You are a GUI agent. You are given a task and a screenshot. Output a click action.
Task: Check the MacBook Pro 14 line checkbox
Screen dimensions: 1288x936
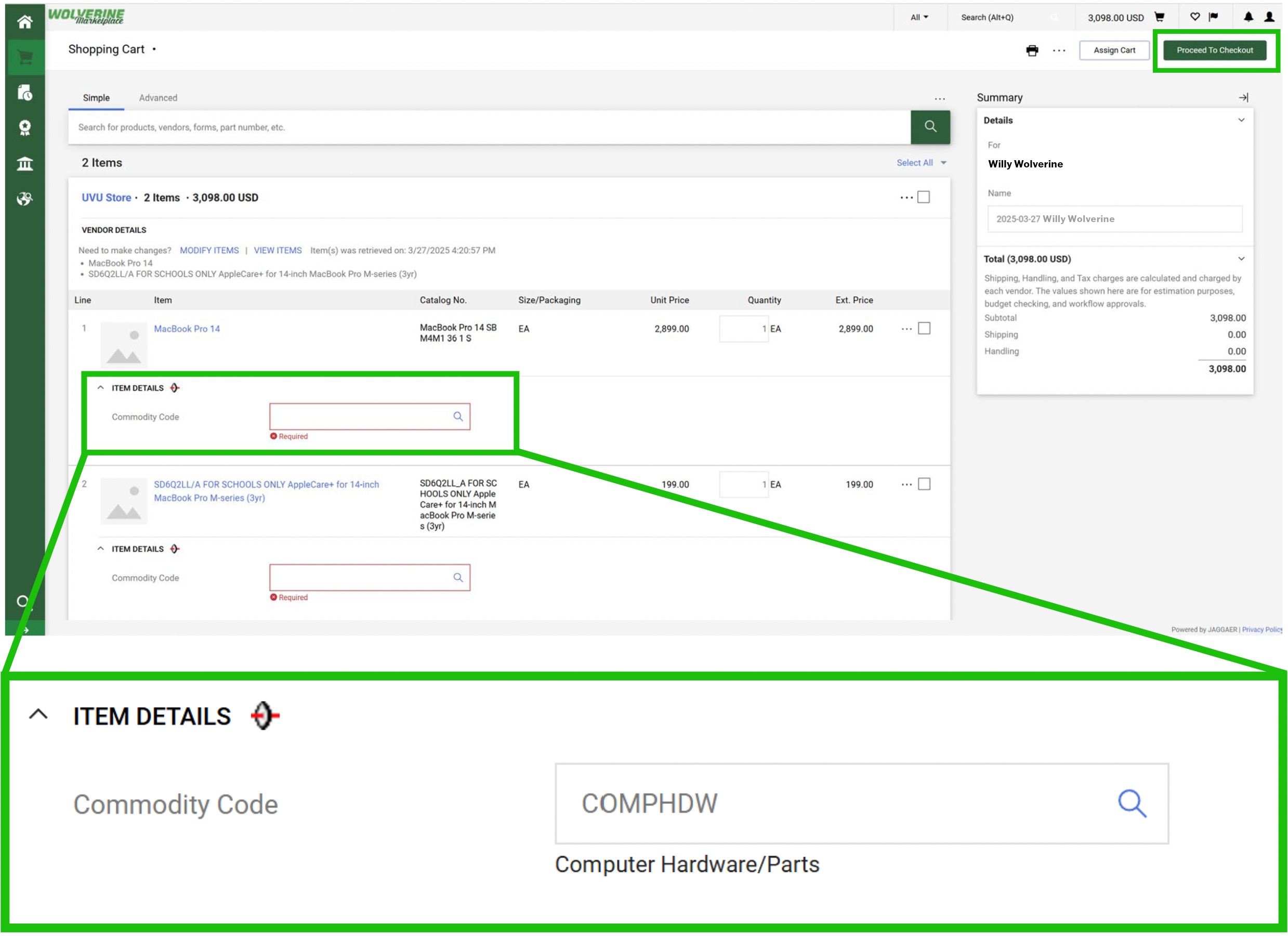click(x=924, y=329)
